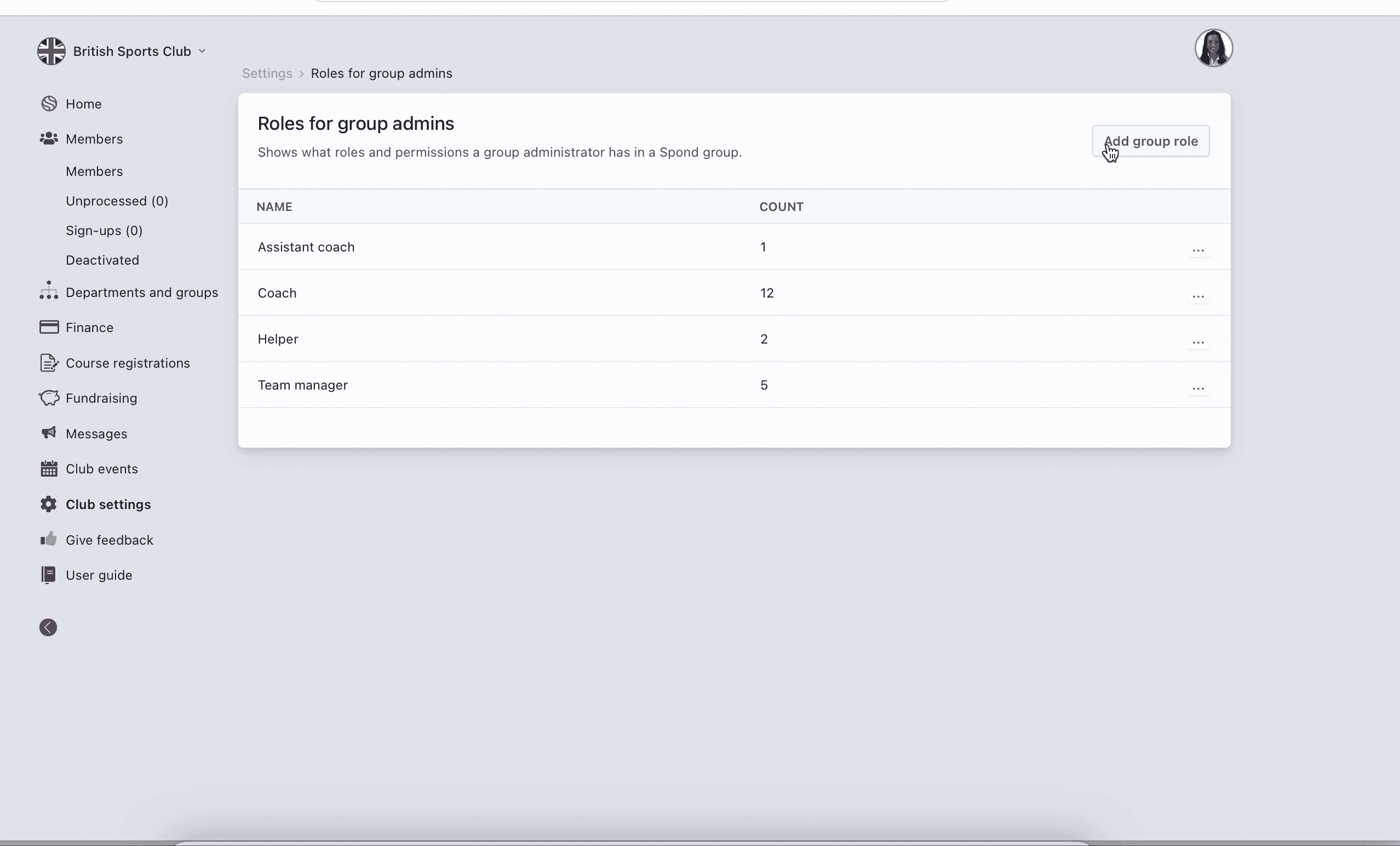Click the Add group role button
The height and width of the screenshot is (846, 1400).
[1151, 141]
